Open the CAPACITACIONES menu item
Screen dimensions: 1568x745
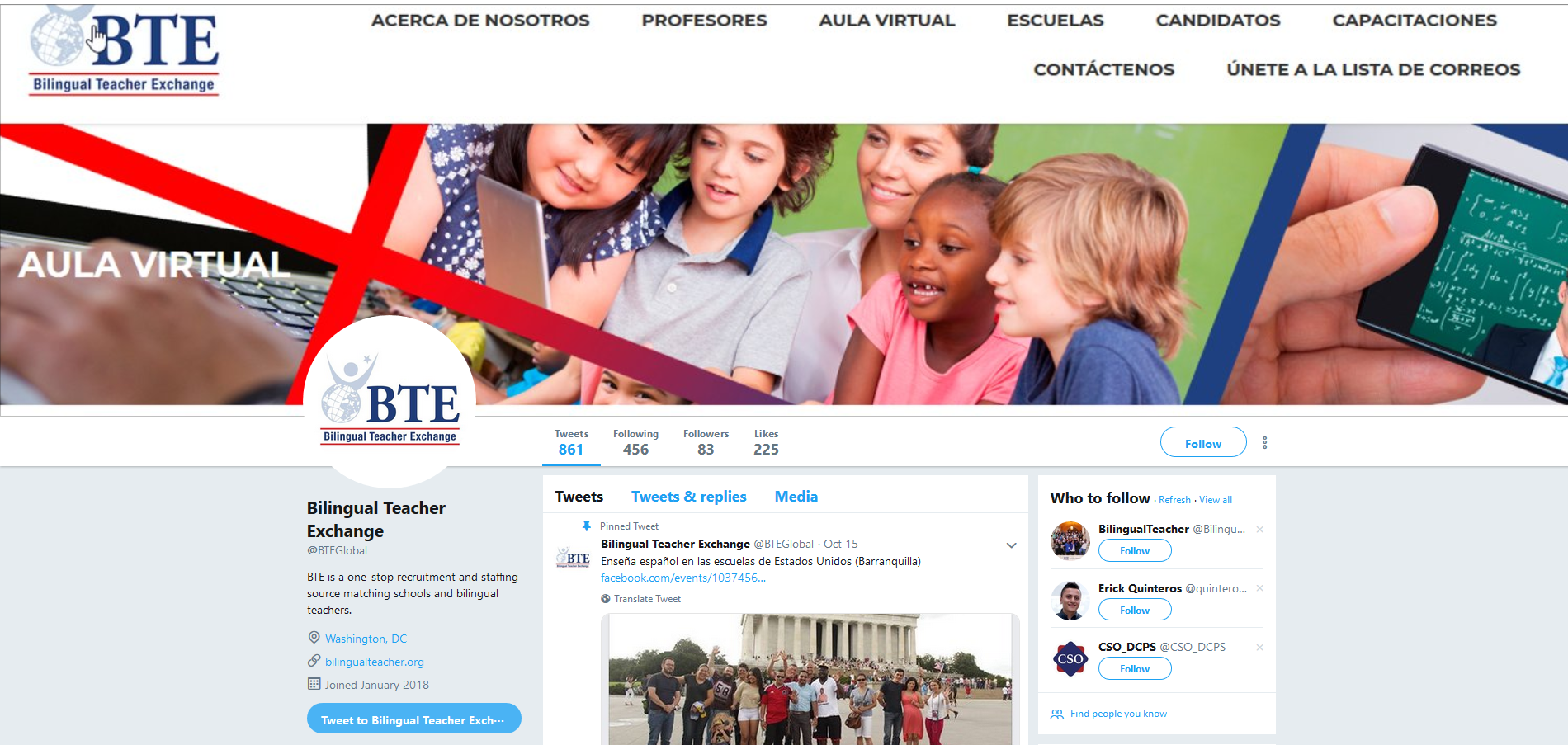pos(1415,21)
